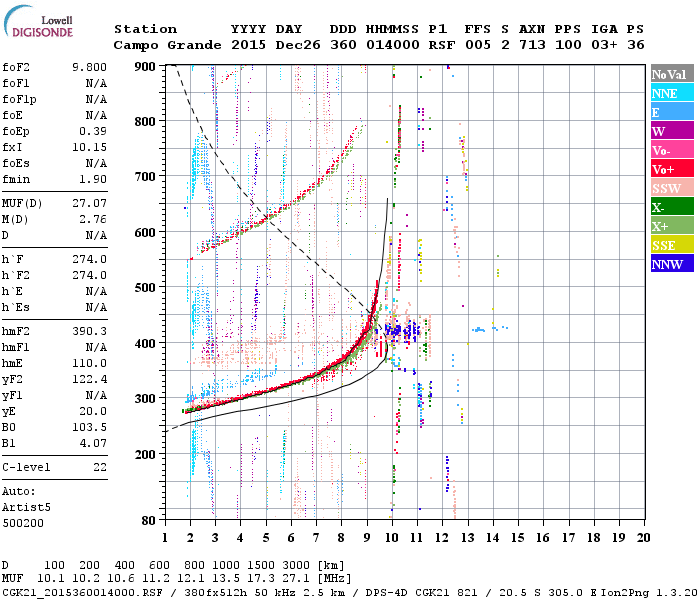Click the CGK21_2015360014000.RSF file name
Image resolution: width=700 pixels, height=600 pixels.
82,593
